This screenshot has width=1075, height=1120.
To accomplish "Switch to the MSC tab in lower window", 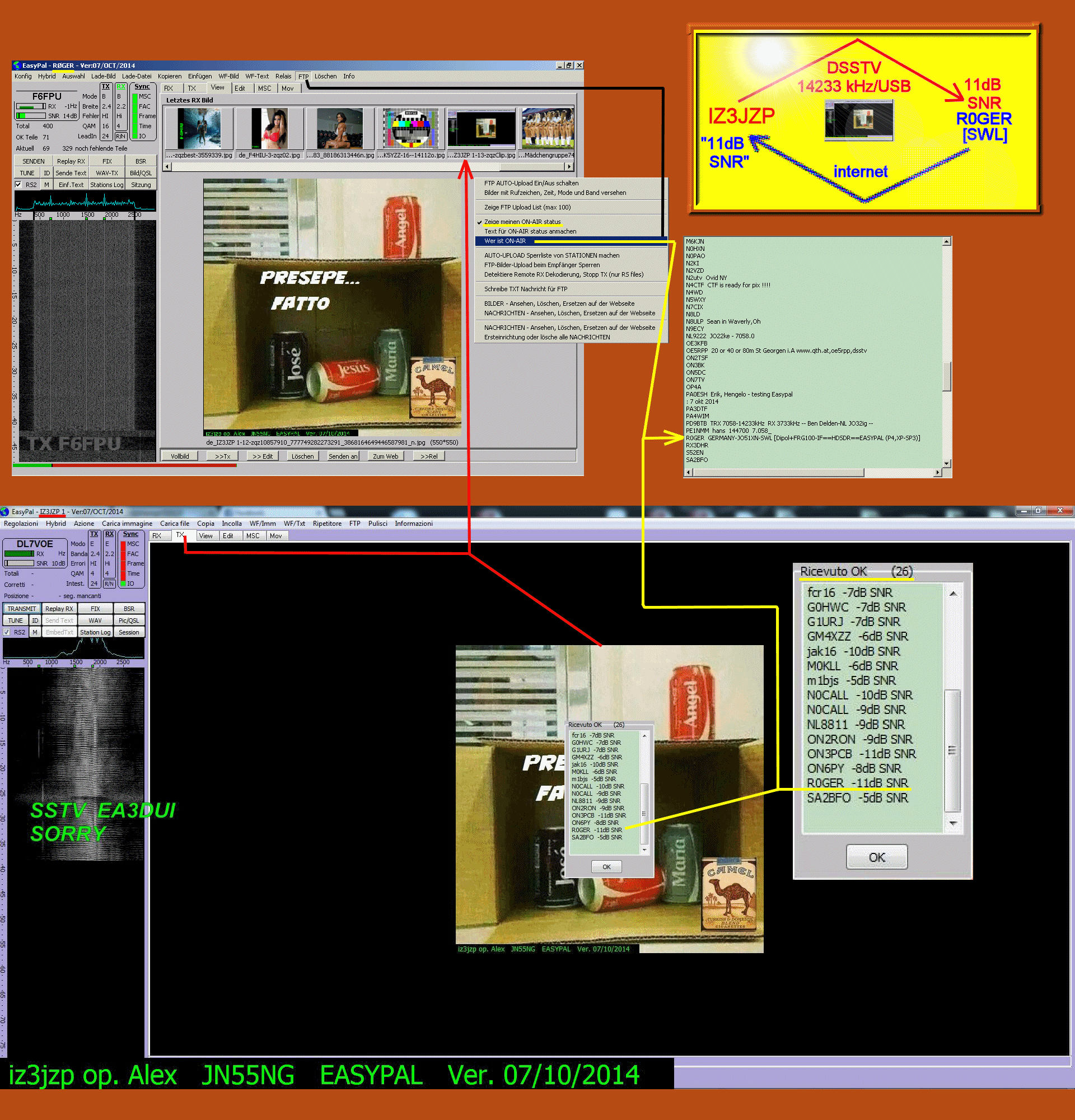I will pyautogui.click(x=253, y=535).
